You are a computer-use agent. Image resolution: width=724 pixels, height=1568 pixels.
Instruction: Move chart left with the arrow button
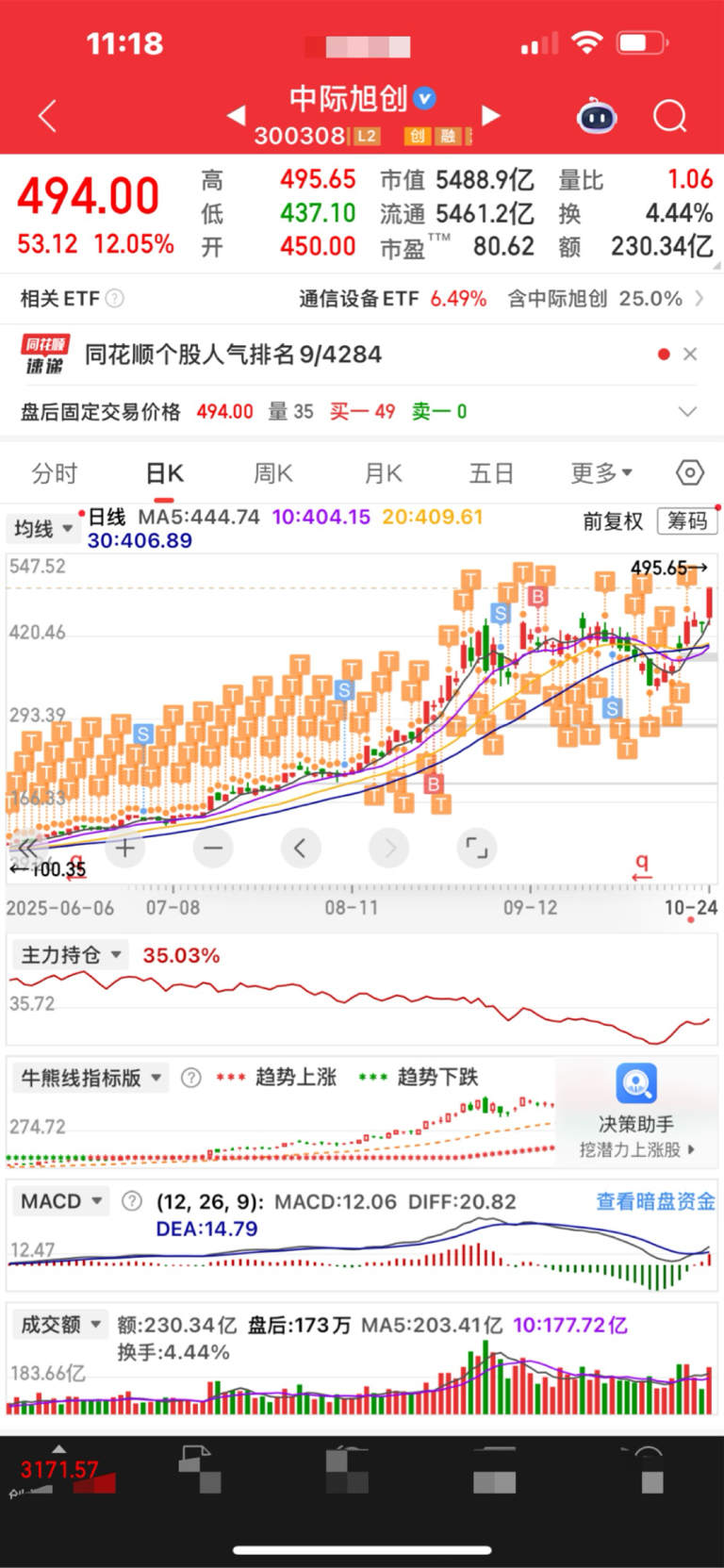click(301, 849)
